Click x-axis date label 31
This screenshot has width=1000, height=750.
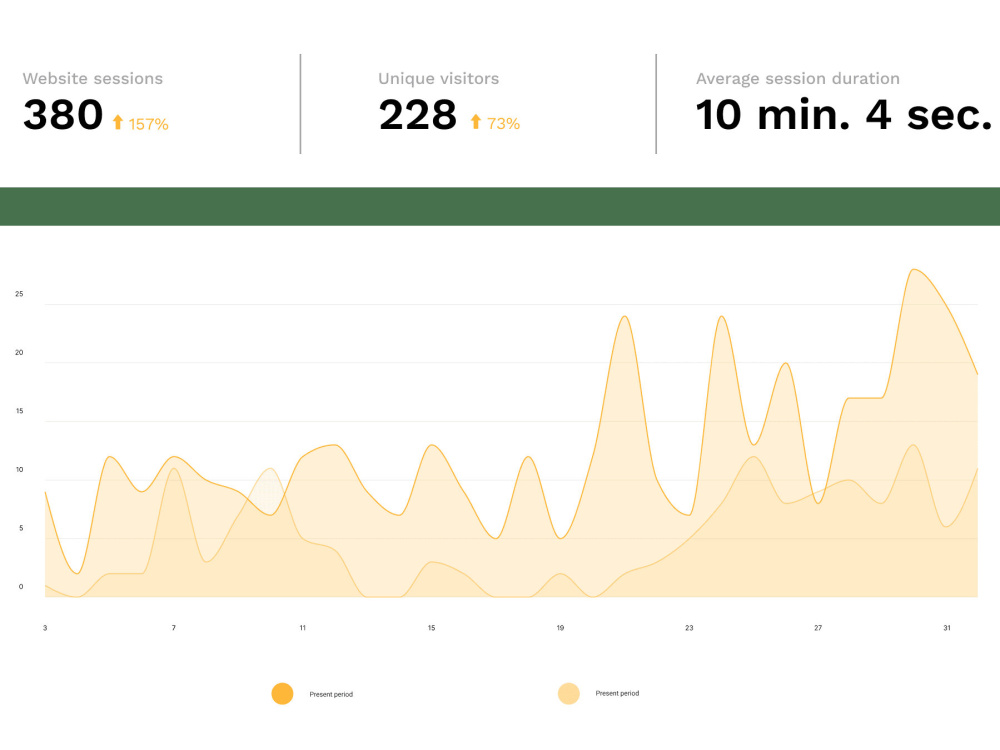pyautogui.click(x=946, y=628)
